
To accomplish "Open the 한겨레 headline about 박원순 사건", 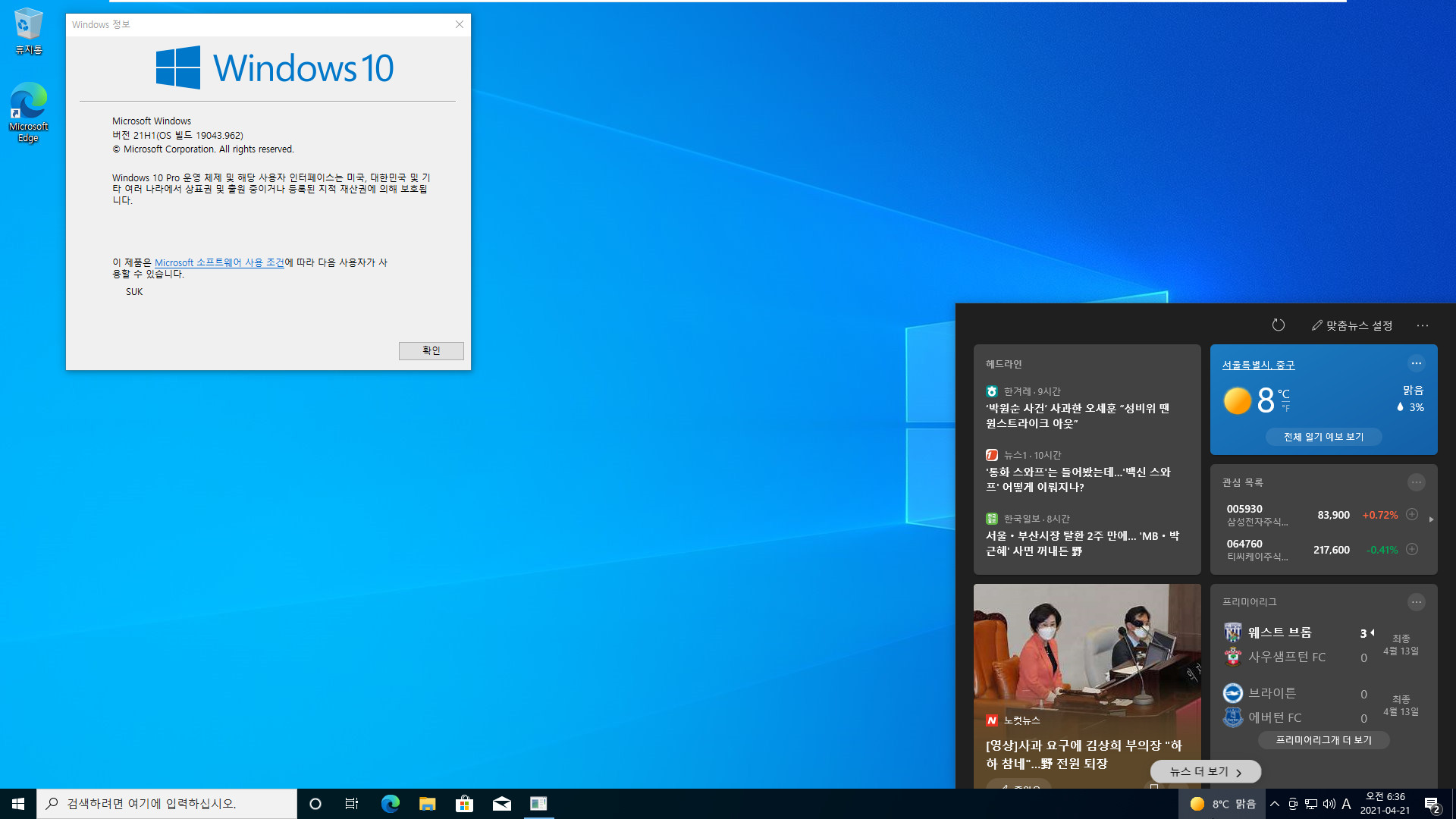I will [1078, 416].
